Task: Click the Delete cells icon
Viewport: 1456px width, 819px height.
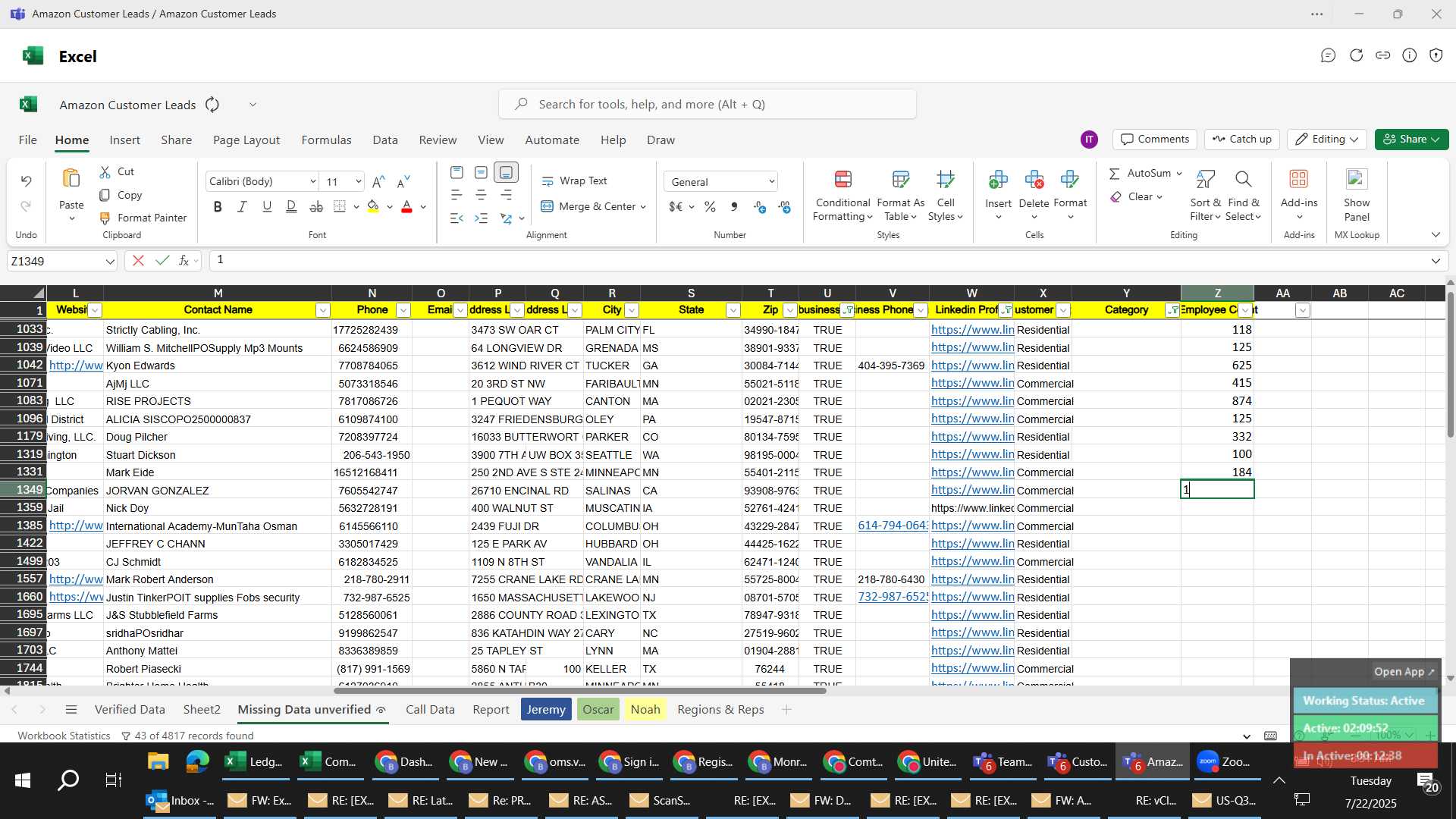Action: click(x=1034, y=180)
